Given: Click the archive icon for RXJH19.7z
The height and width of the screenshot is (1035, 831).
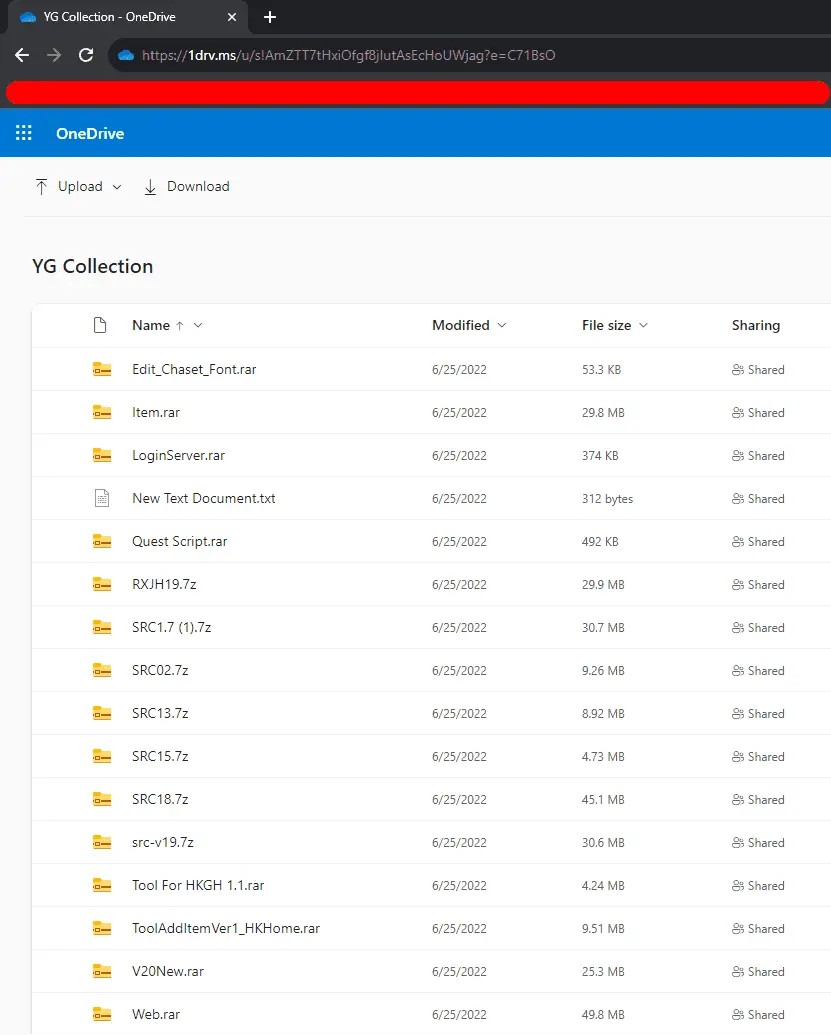Looking at the screenshot, I should click(x=102, y=584).
